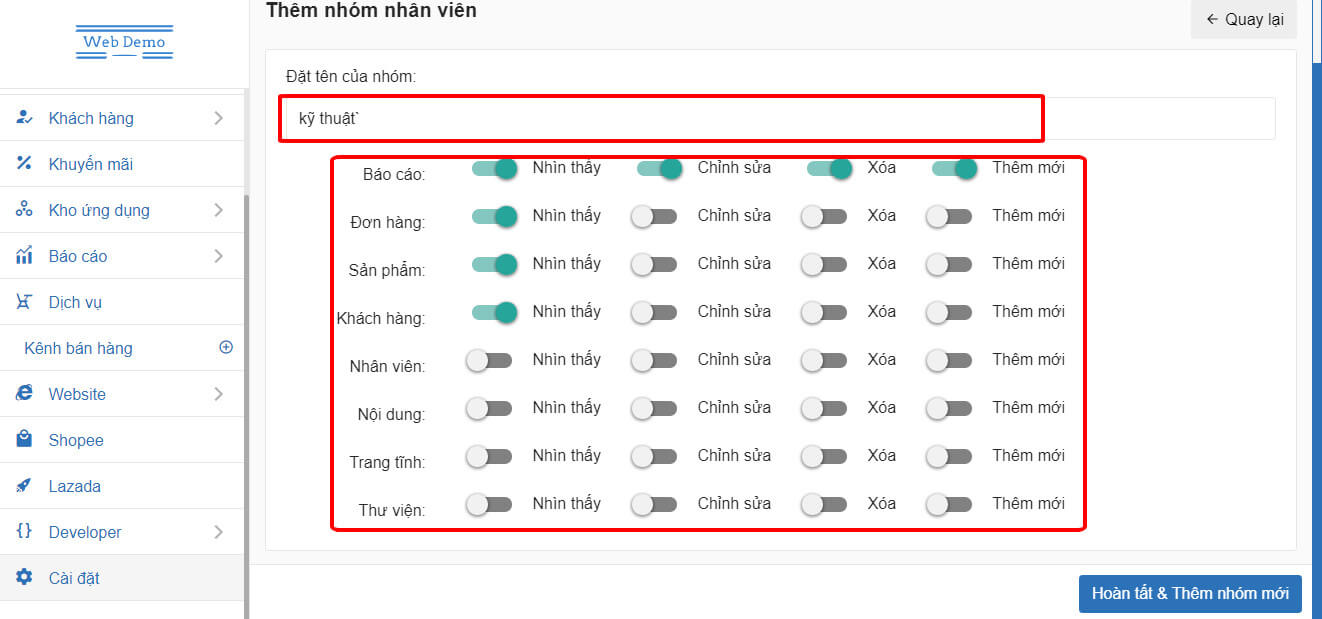
Task: Open the Website menu item
Action: (77, 394)
